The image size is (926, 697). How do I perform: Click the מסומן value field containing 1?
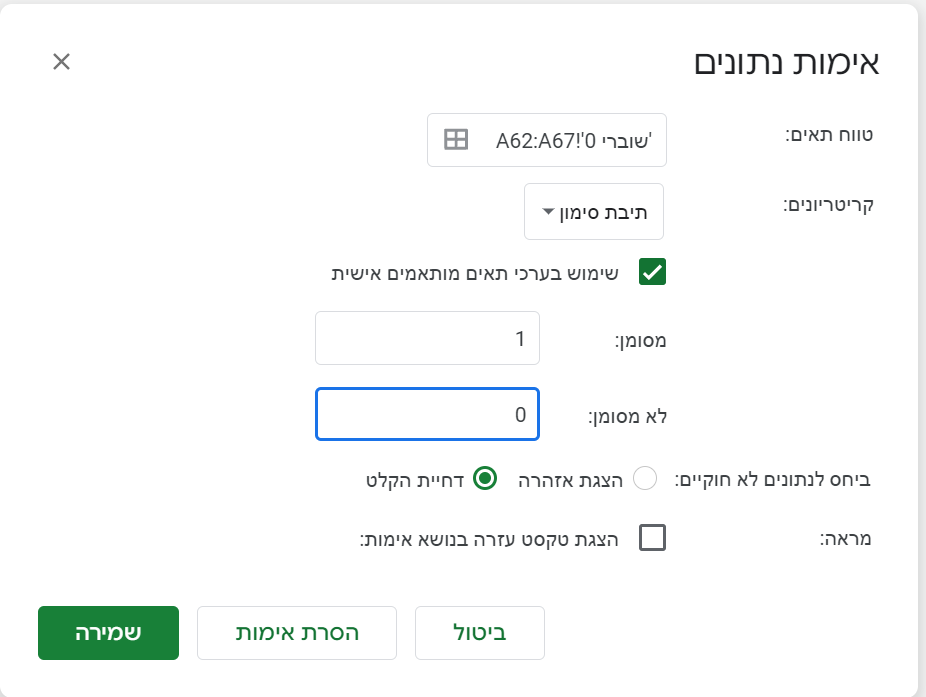[x=427, y=339]
